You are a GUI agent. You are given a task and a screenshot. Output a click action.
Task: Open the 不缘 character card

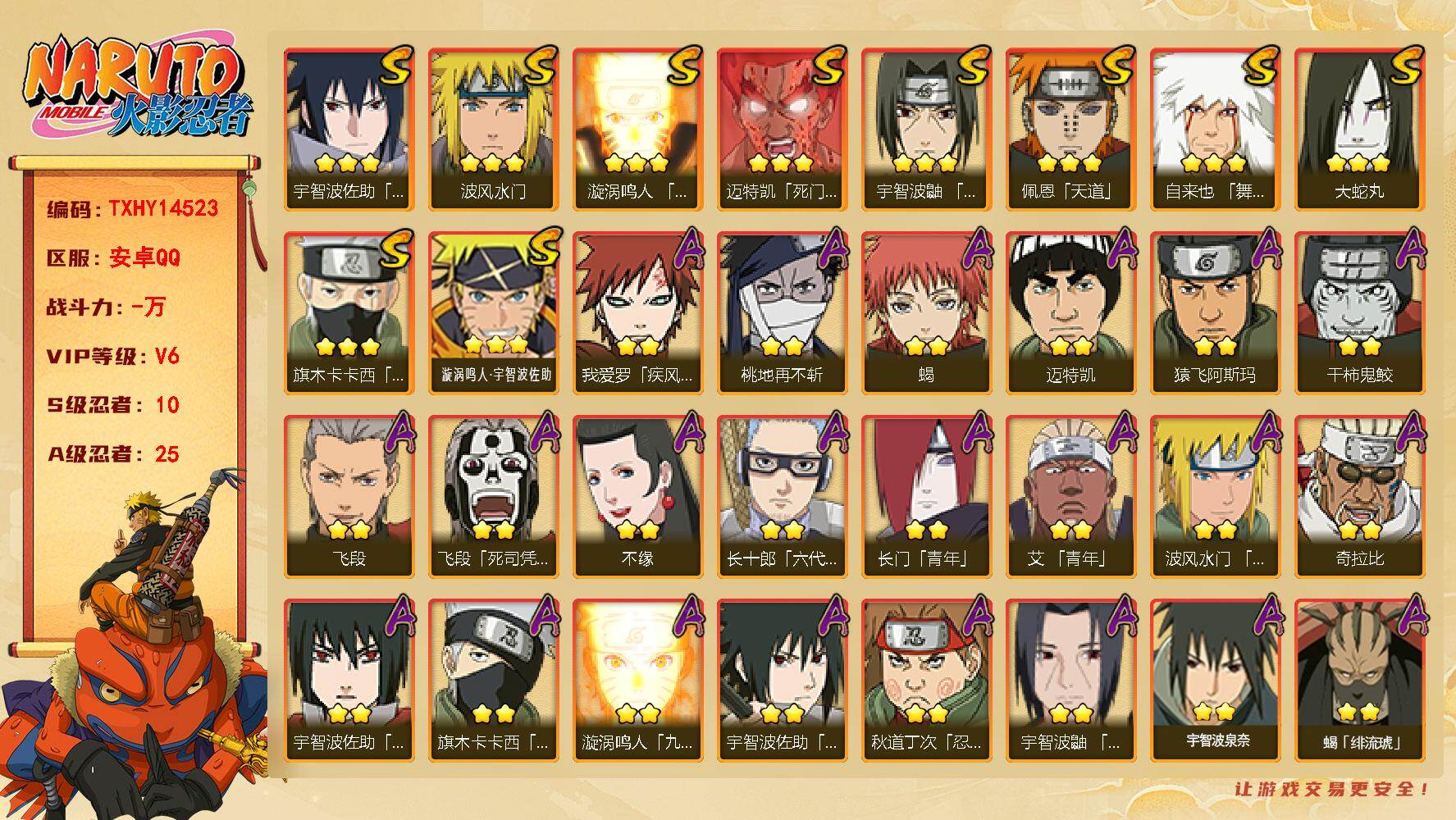[x=637, y=496]
